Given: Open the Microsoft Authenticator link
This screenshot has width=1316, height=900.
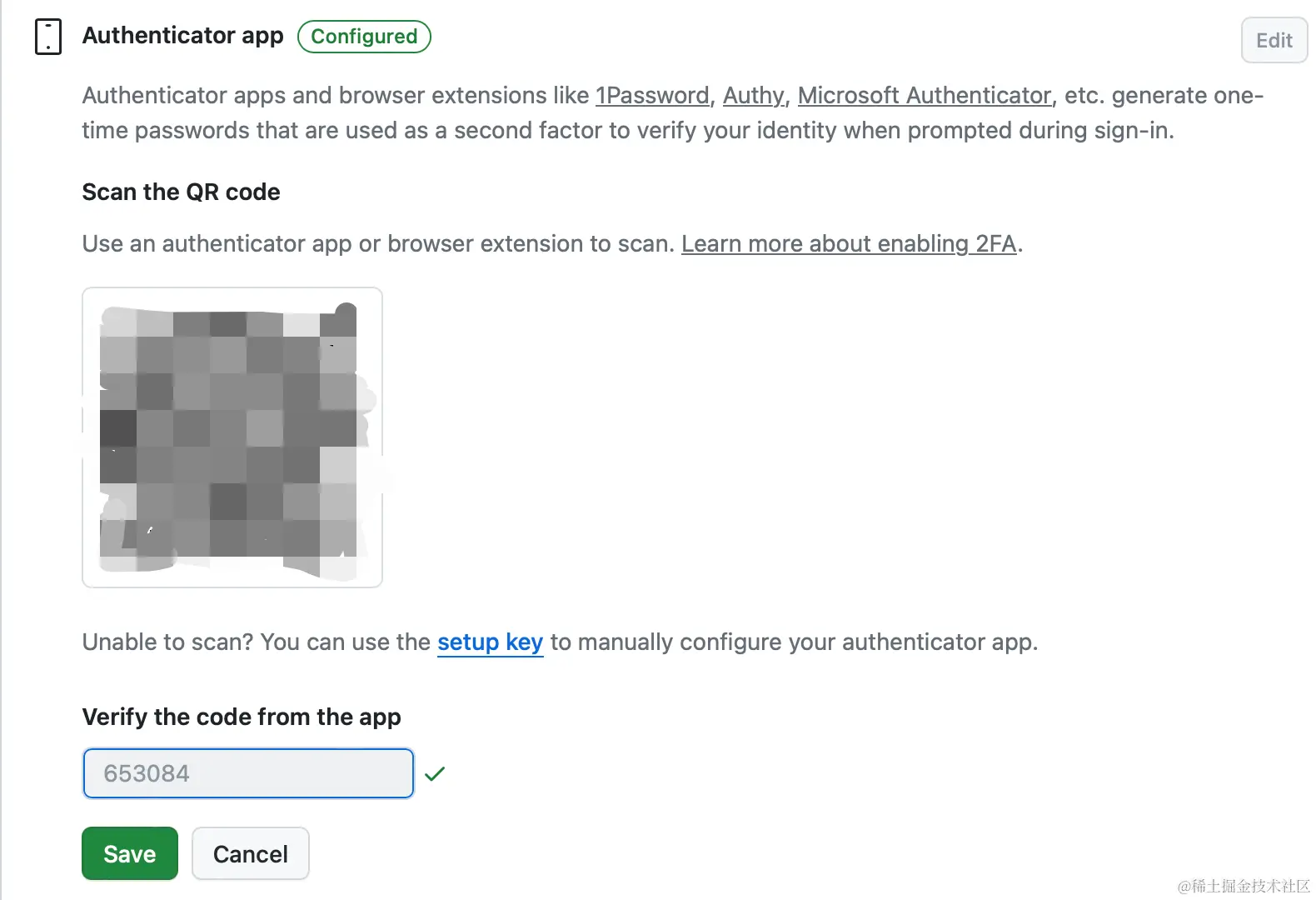Looking at the screenshot, I should point(925,95).
